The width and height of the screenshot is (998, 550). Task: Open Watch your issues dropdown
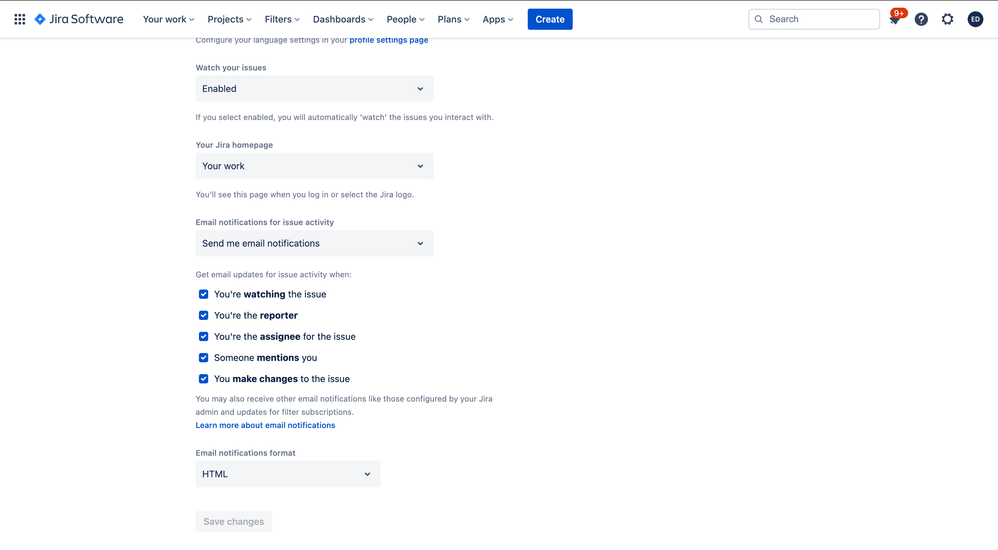click(314, 88)
